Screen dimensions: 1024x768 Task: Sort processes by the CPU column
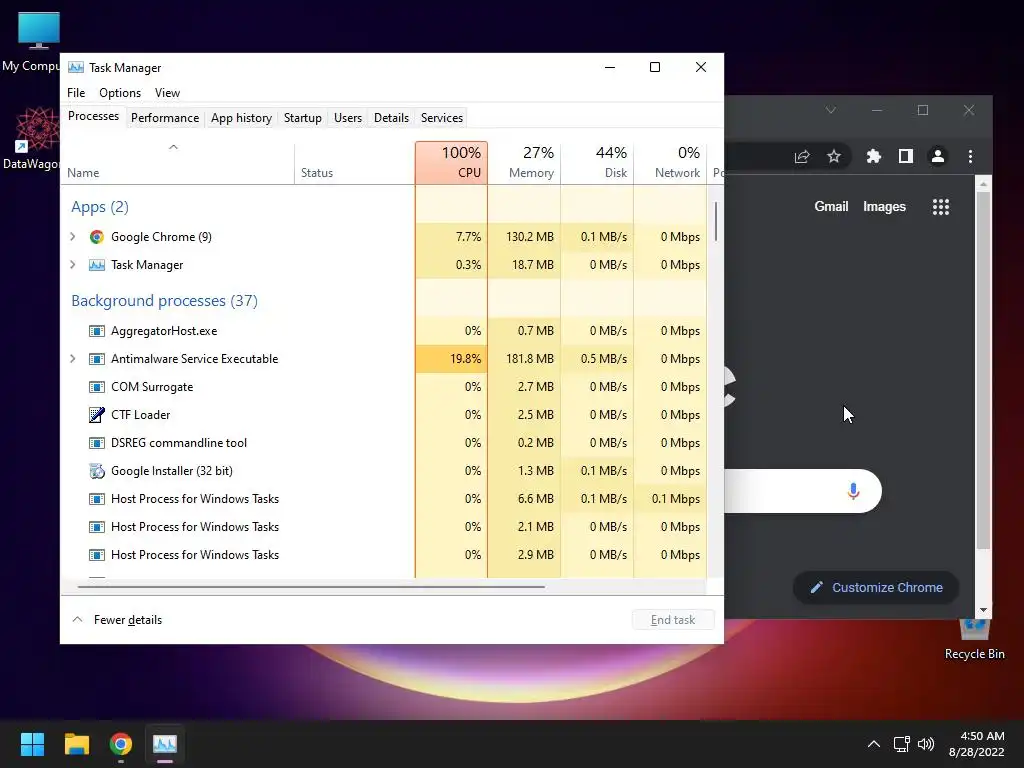pyautogui.click(x=451, y=163)
